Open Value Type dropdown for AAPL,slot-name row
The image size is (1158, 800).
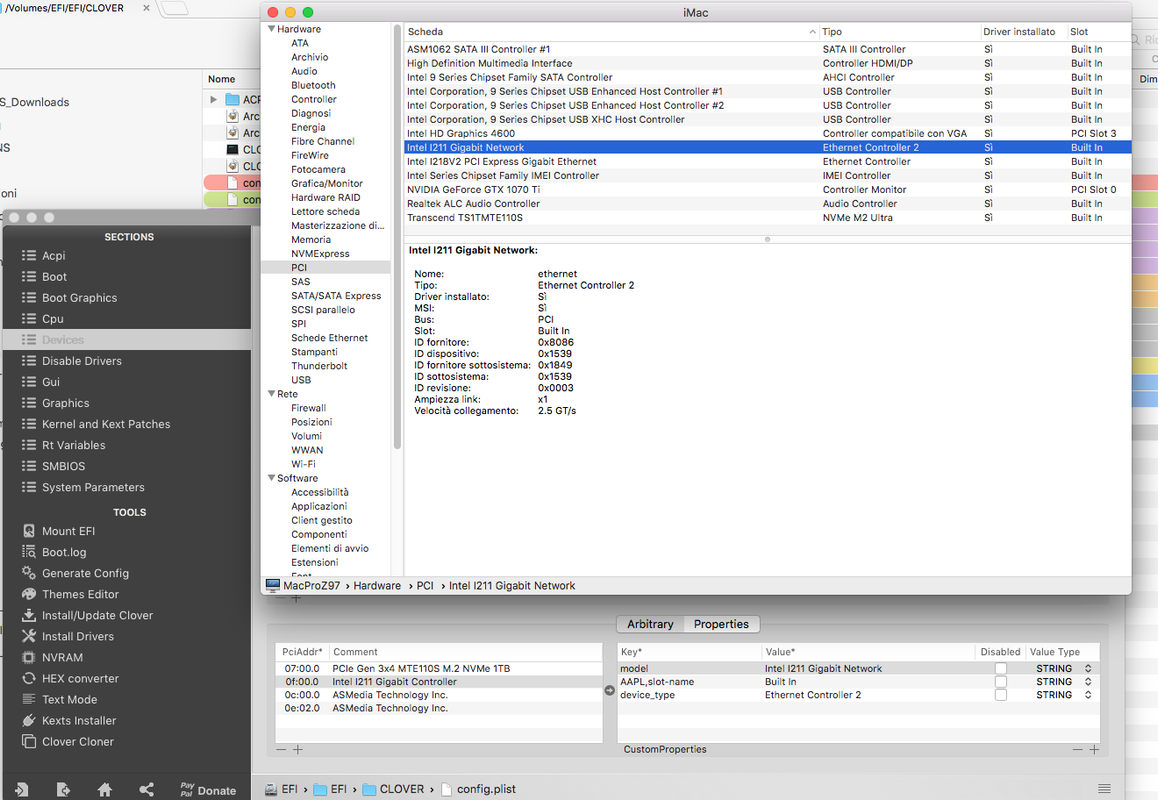coord(1088,682)
